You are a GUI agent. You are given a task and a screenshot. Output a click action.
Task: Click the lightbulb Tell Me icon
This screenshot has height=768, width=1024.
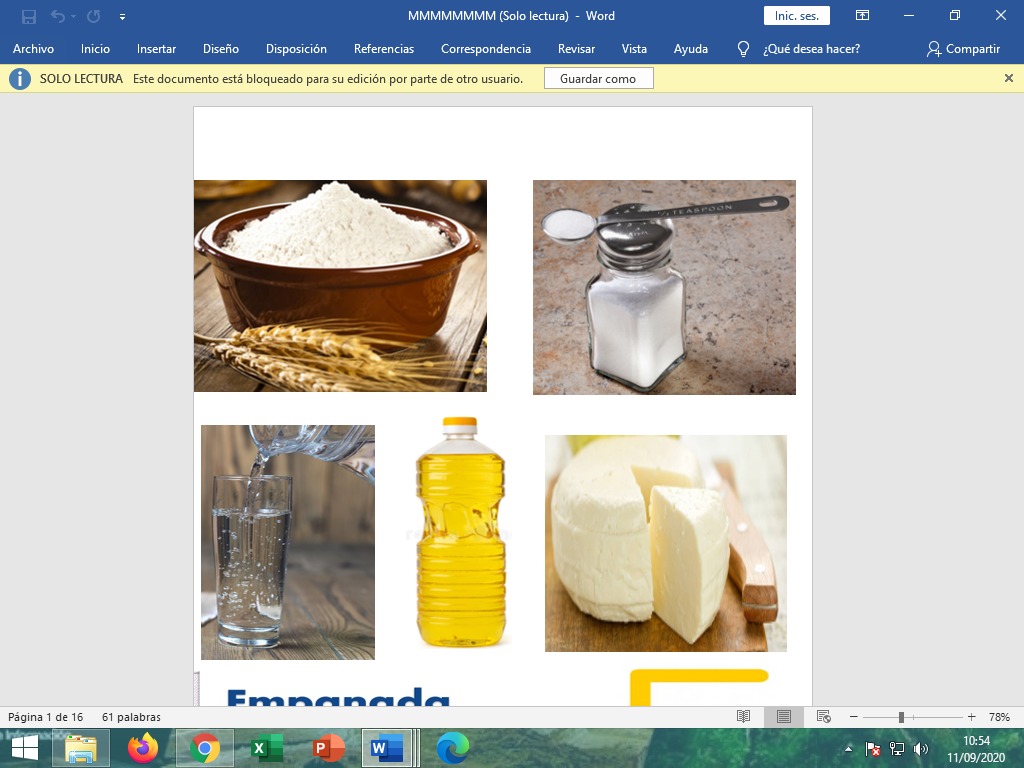coord(743,48)
